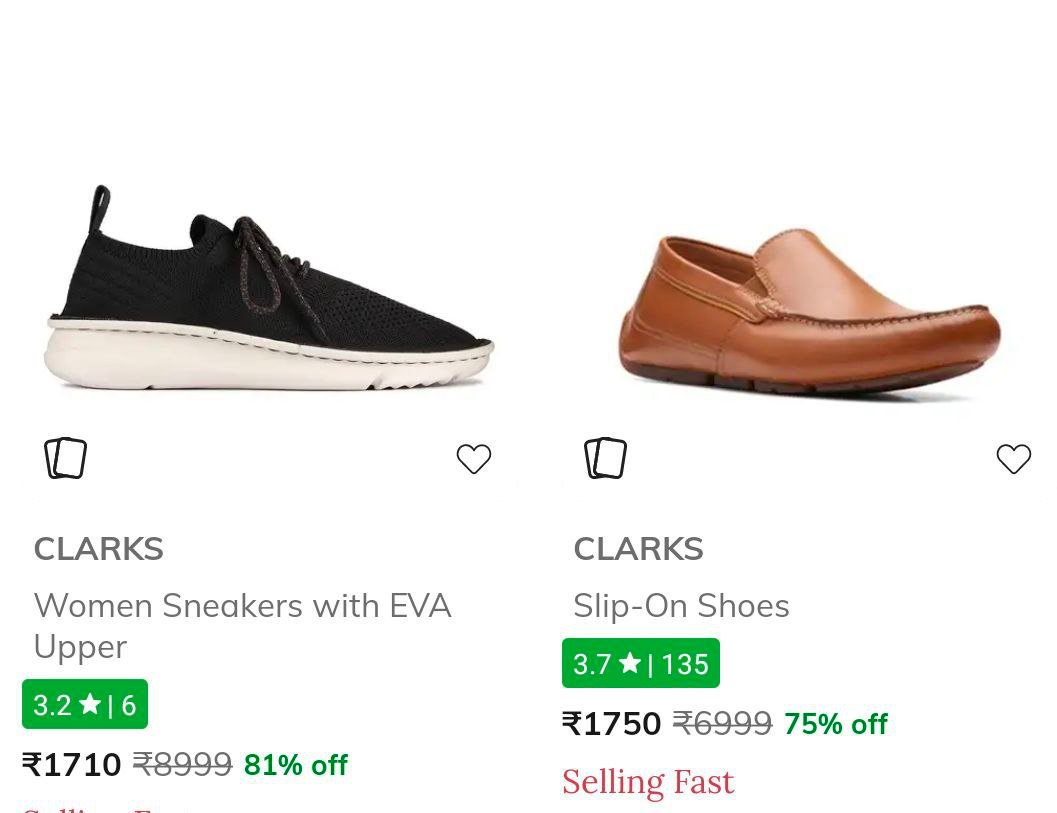Click the 75% off discount label
This screenshot has width=1057, height=813.
coord(836,724)
